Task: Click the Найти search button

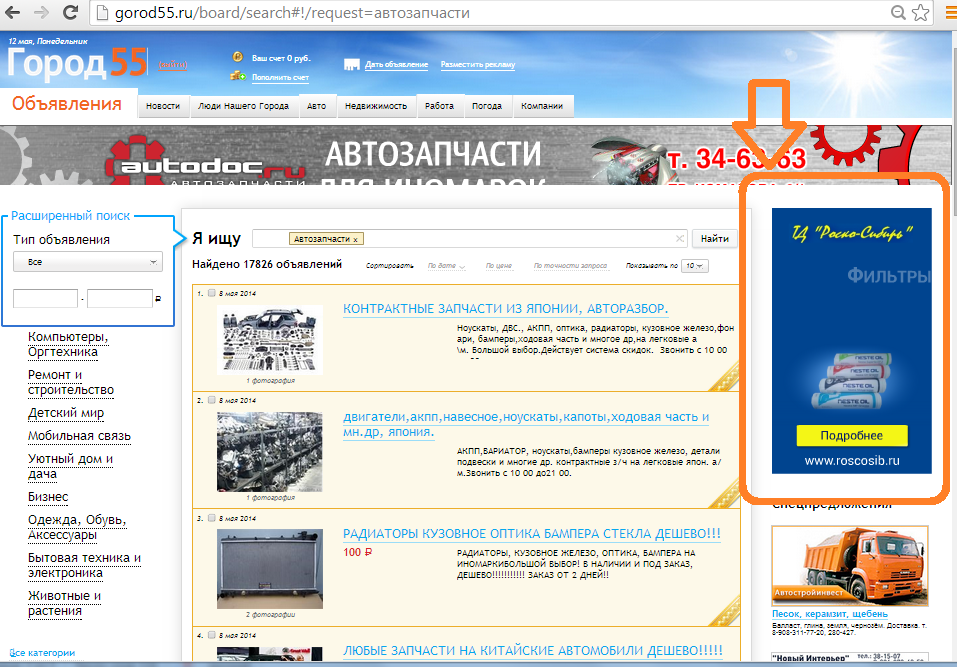Action: tap(715, 239)
